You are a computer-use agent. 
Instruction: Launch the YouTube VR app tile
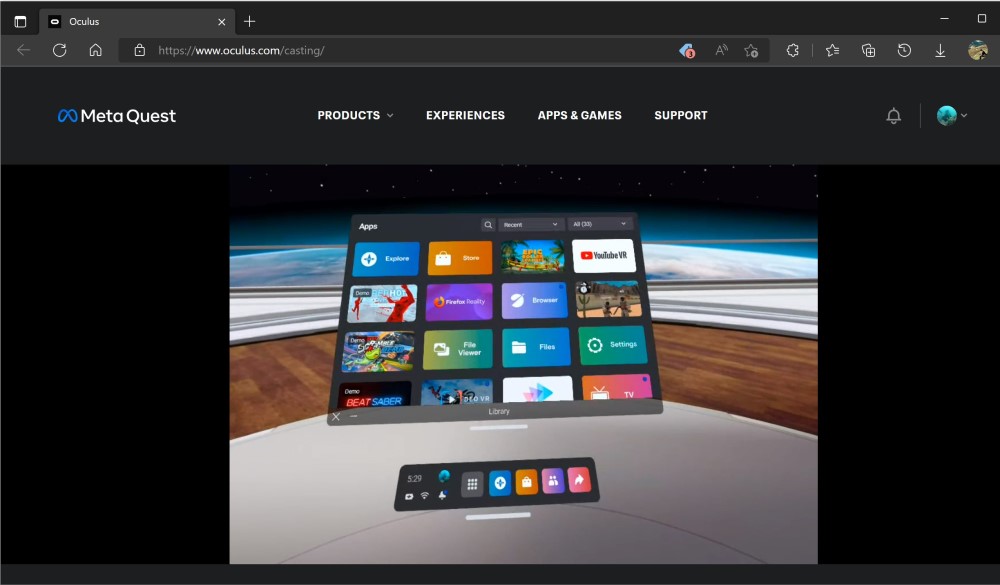603,255
